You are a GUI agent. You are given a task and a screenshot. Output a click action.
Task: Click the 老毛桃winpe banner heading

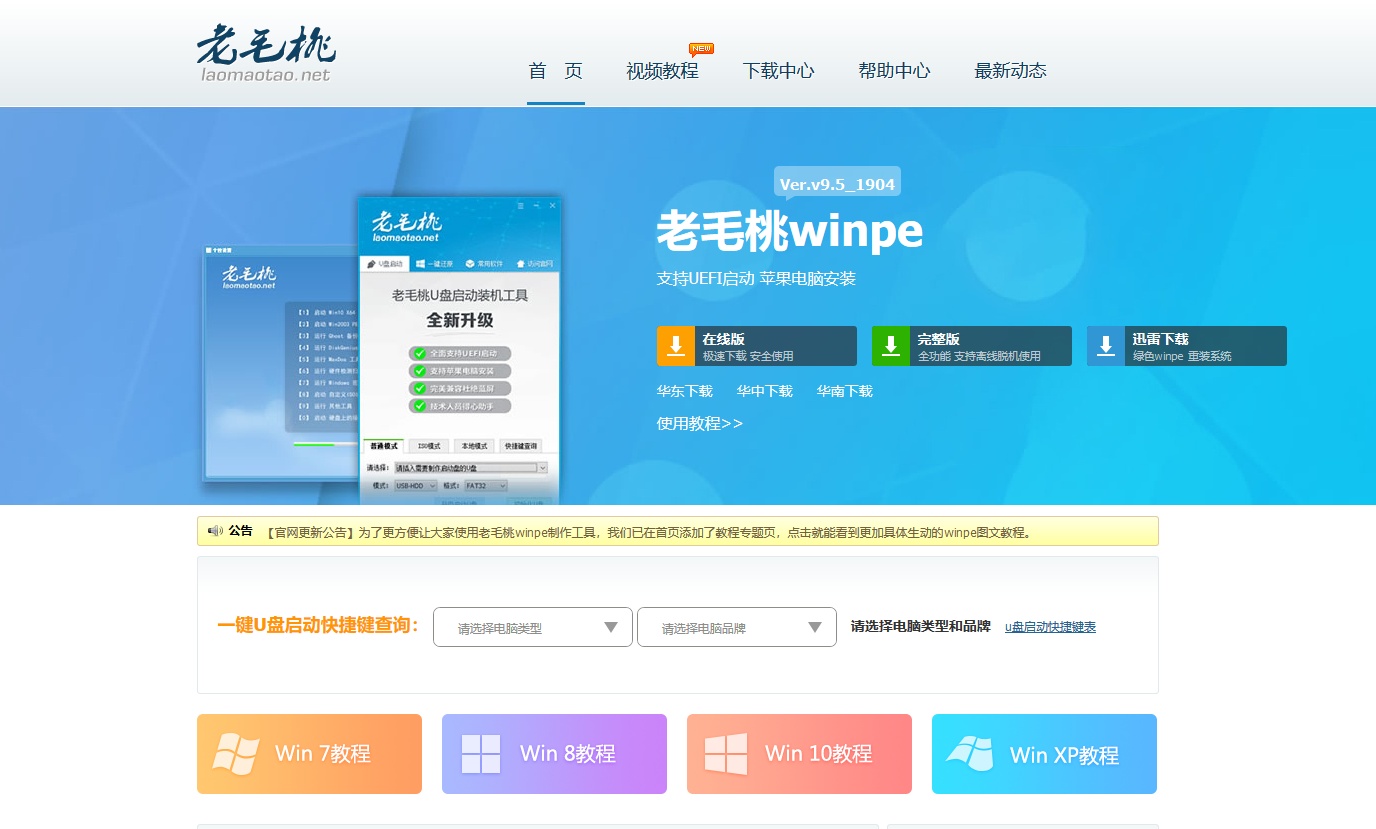[x=789, y=232]
